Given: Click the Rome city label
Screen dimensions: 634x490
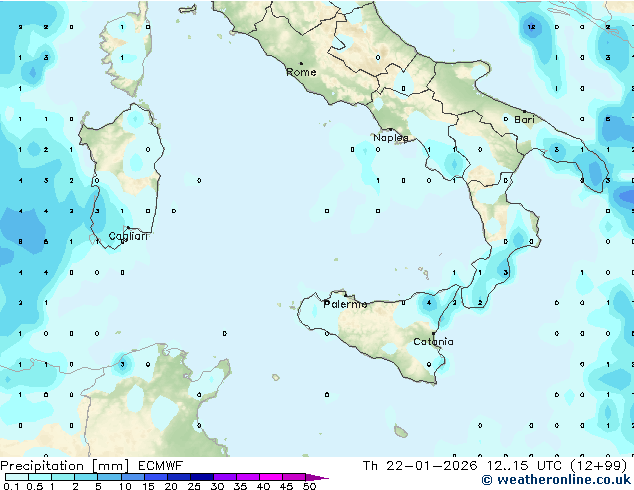Looking at the screenshot, I should click(301, 72).
